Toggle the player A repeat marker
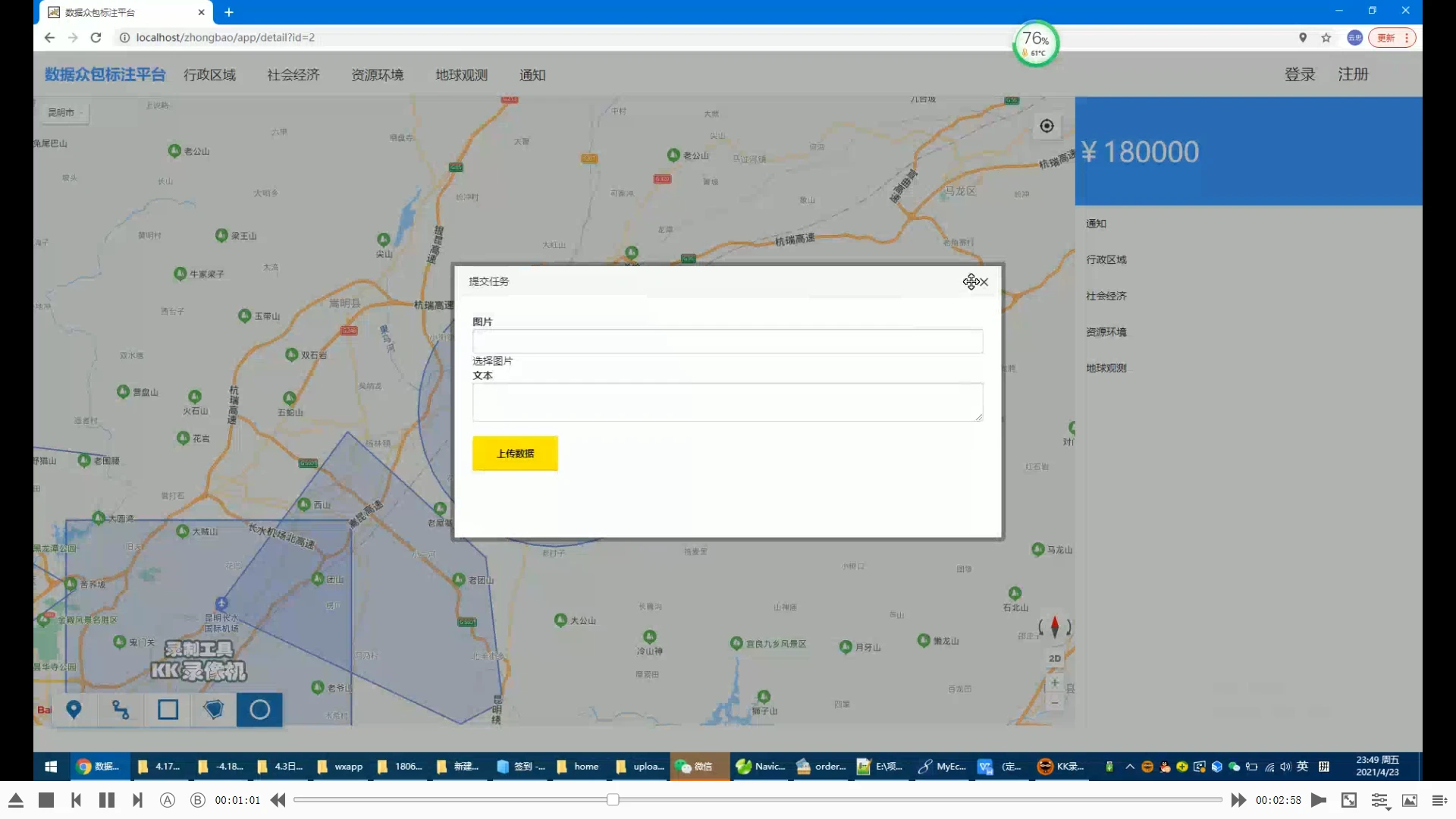This screenshot has width=1456, height=819. (168, 800)
